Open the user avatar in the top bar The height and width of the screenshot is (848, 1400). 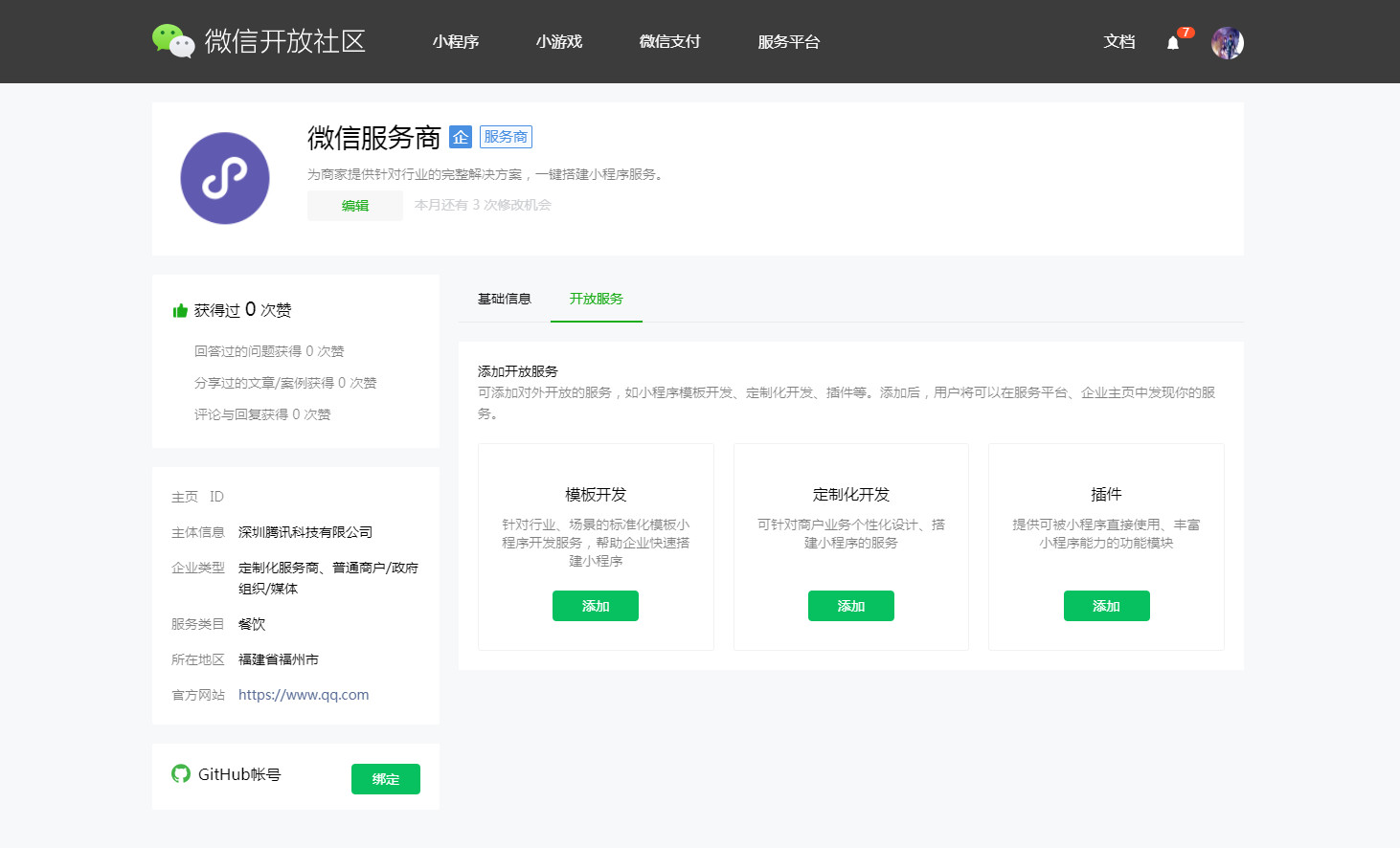pos(1228,43)
